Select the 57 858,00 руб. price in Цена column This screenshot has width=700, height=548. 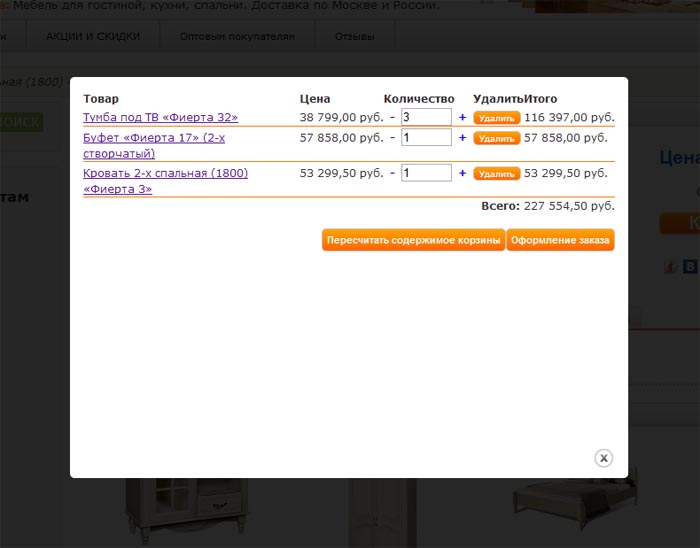[342, 138]
